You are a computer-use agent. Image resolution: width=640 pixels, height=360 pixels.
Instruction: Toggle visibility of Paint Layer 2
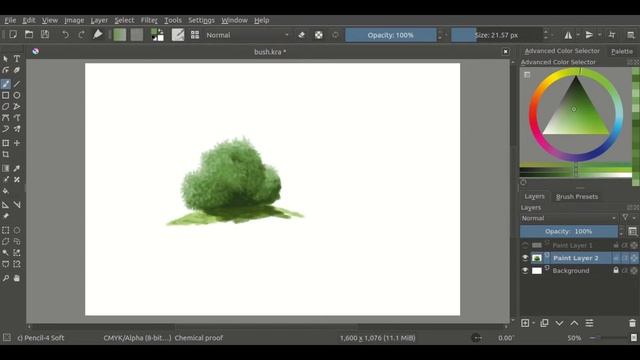click(525, 258)
